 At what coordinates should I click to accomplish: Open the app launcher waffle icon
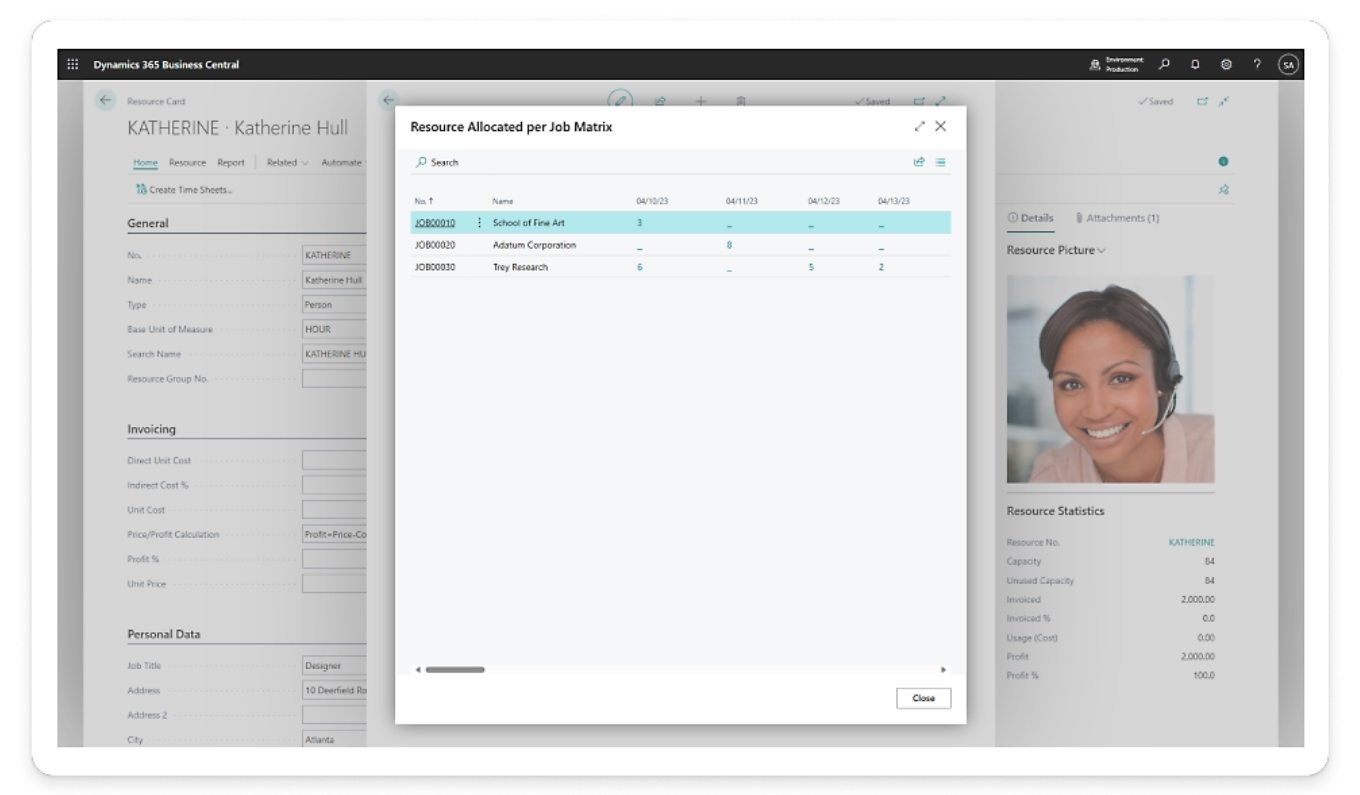[73, 65]
